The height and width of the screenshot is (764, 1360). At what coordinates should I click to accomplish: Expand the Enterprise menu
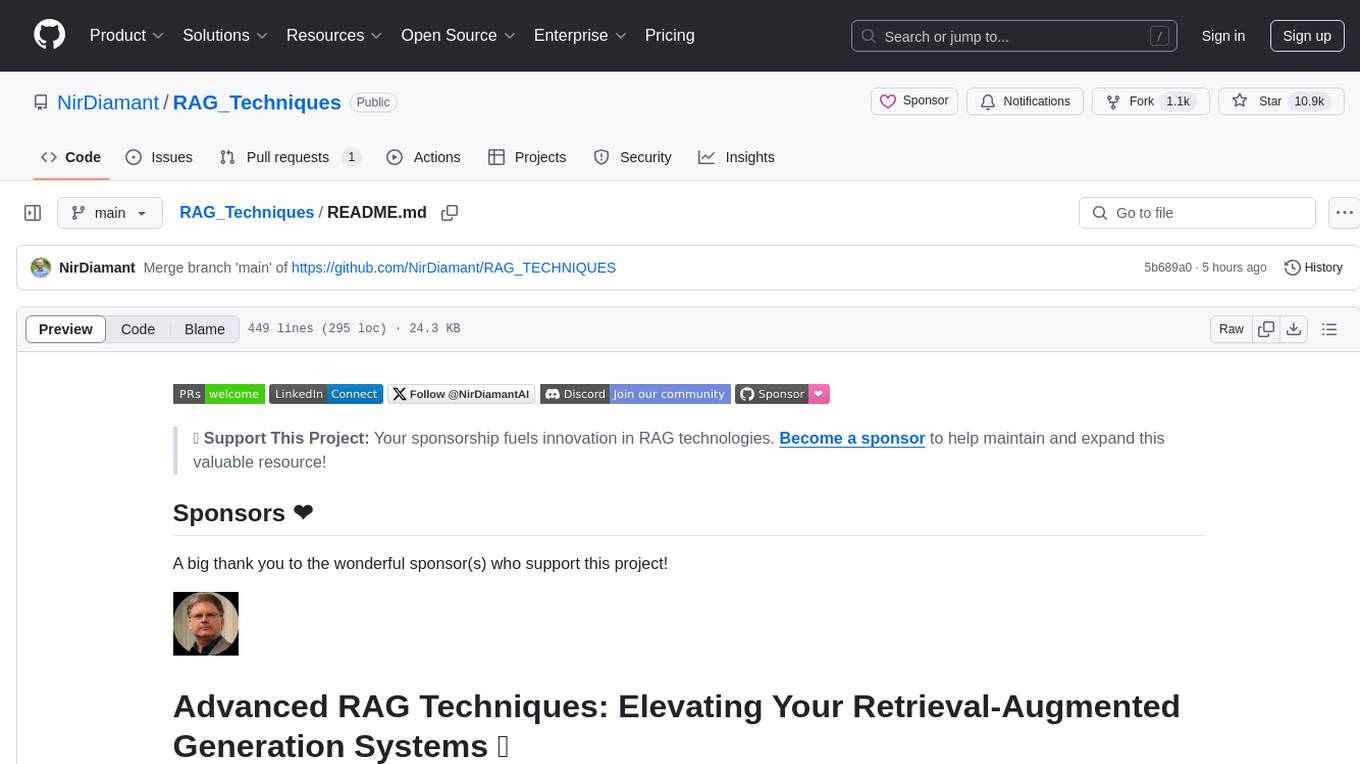pyautogui.click(x=580, y=35)
